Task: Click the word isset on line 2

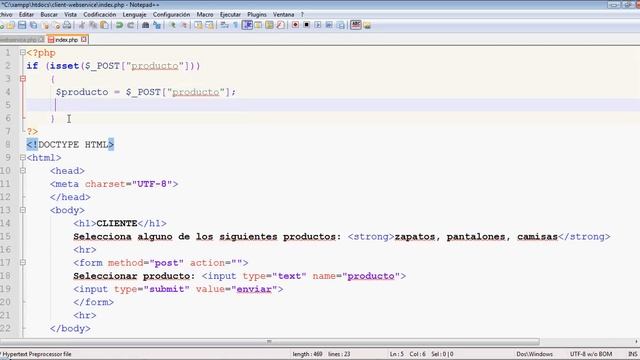Action: [64, 66]
